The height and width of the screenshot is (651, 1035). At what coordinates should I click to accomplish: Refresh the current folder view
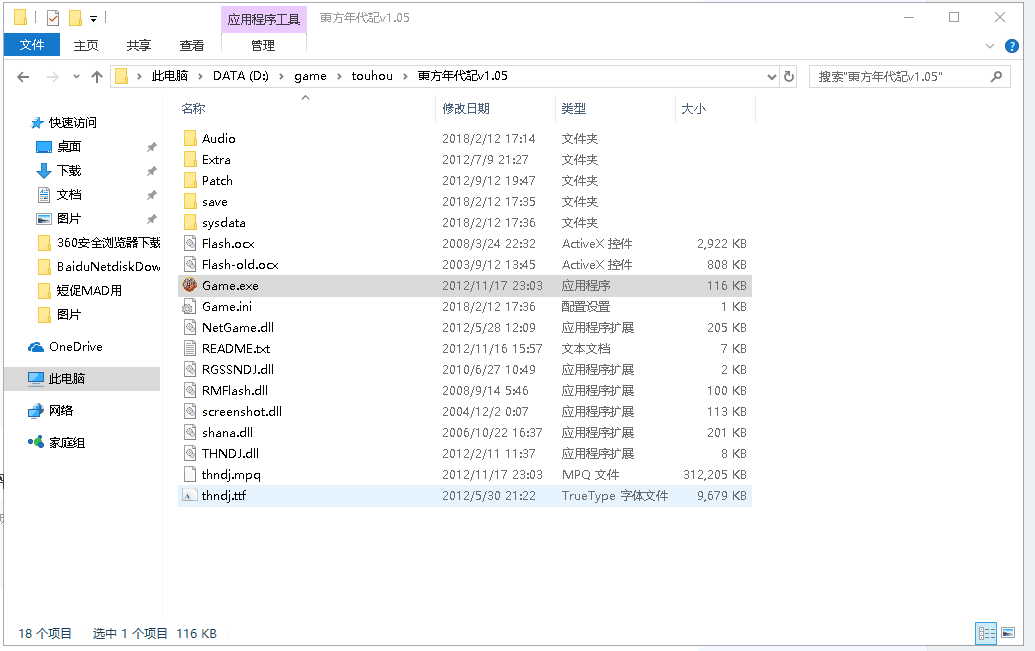click(x=789, y=77)
